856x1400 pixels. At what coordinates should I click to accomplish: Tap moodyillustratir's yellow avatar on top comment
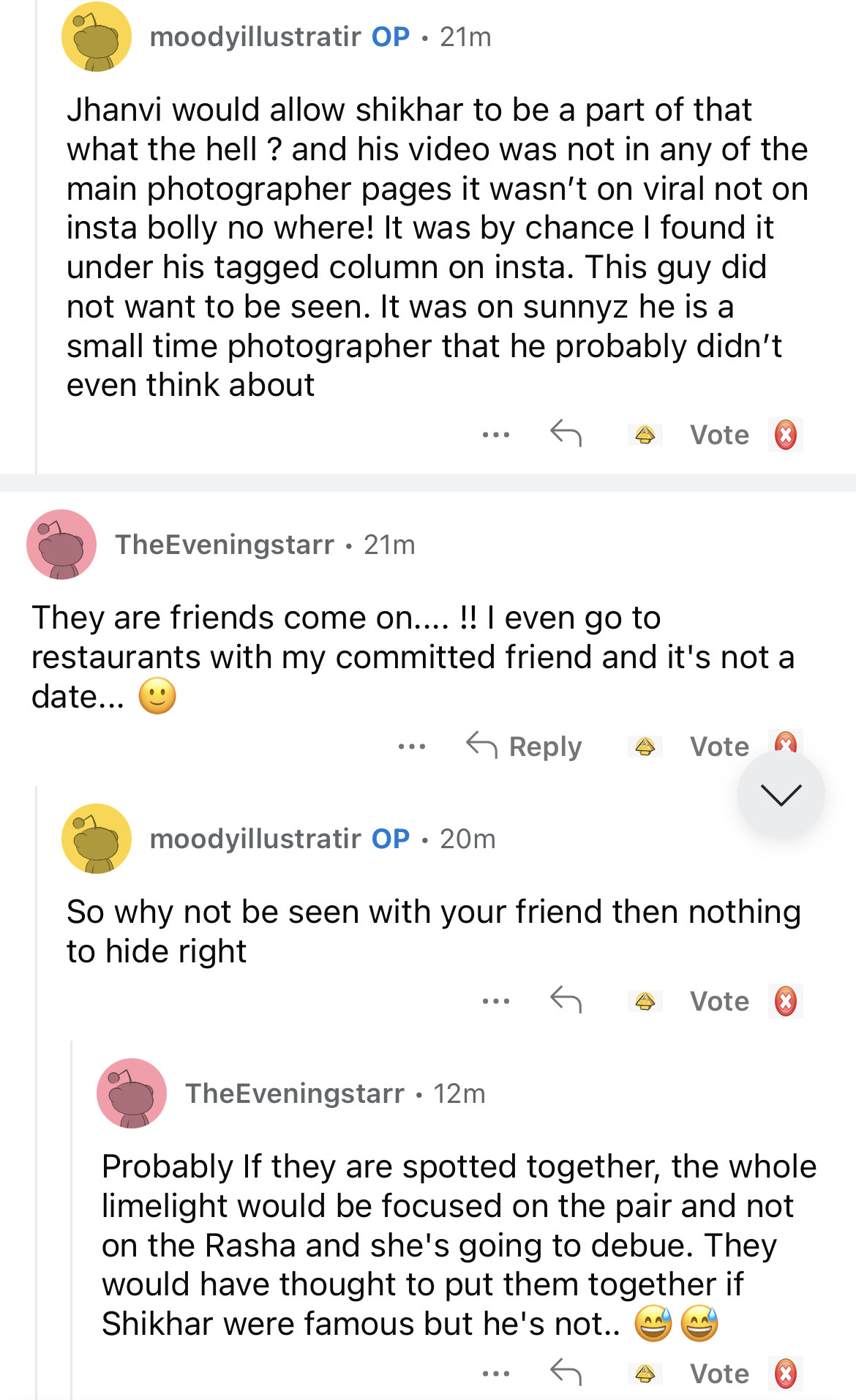(x=97, y=37)
